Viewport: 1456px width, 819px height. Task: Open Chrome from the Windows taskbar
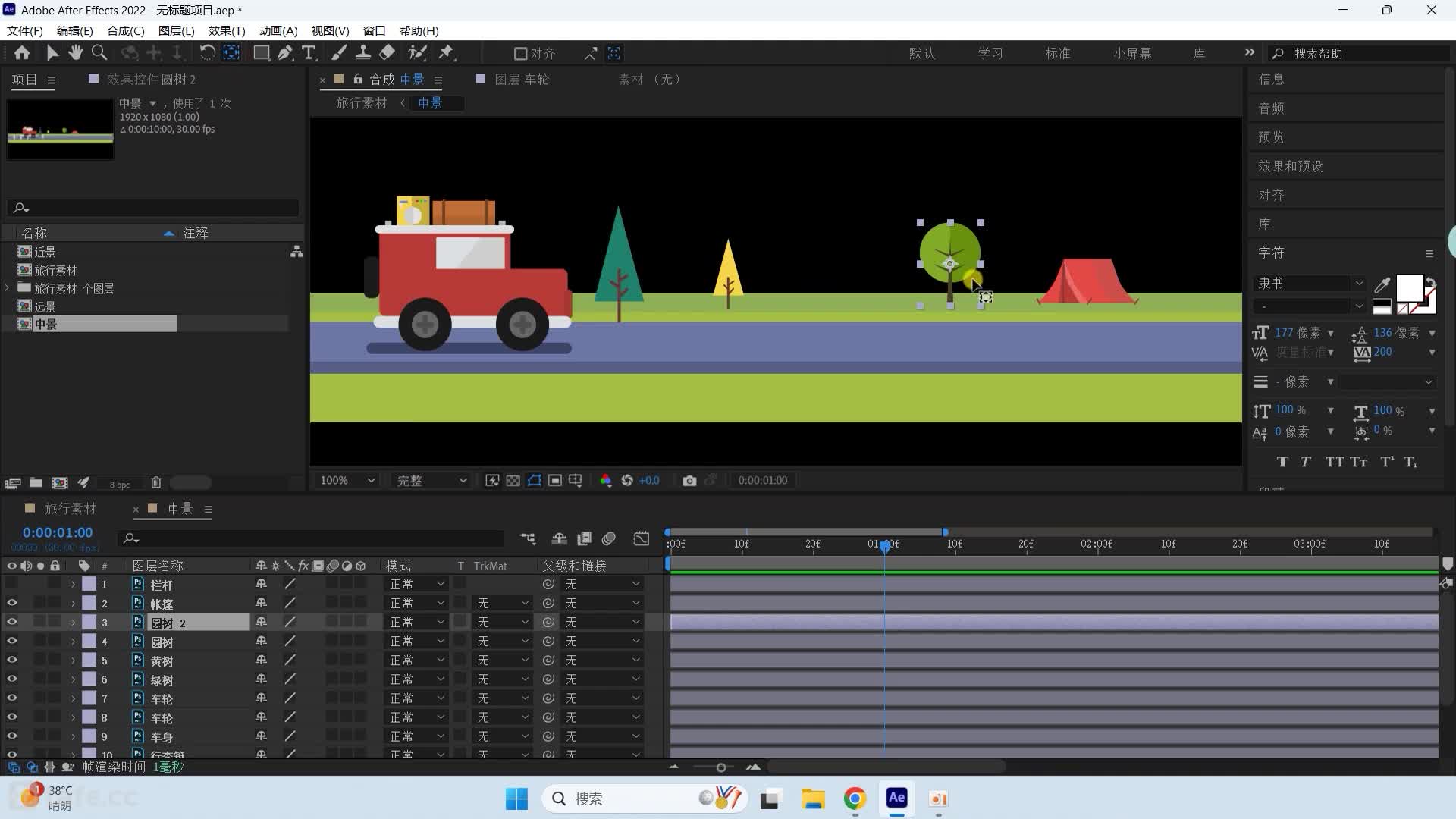coord(855,799)
